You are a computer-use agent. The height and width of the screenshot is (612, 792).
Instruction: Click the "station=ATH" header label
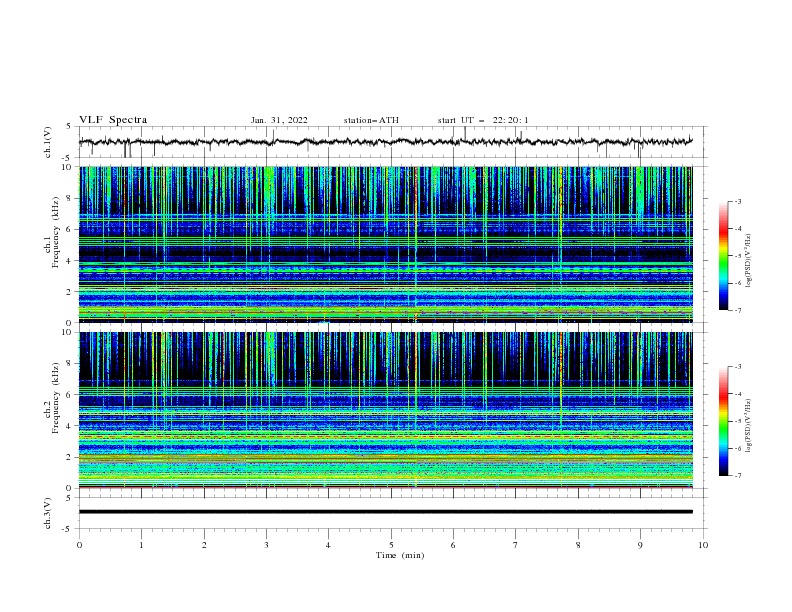coord(371,120)
